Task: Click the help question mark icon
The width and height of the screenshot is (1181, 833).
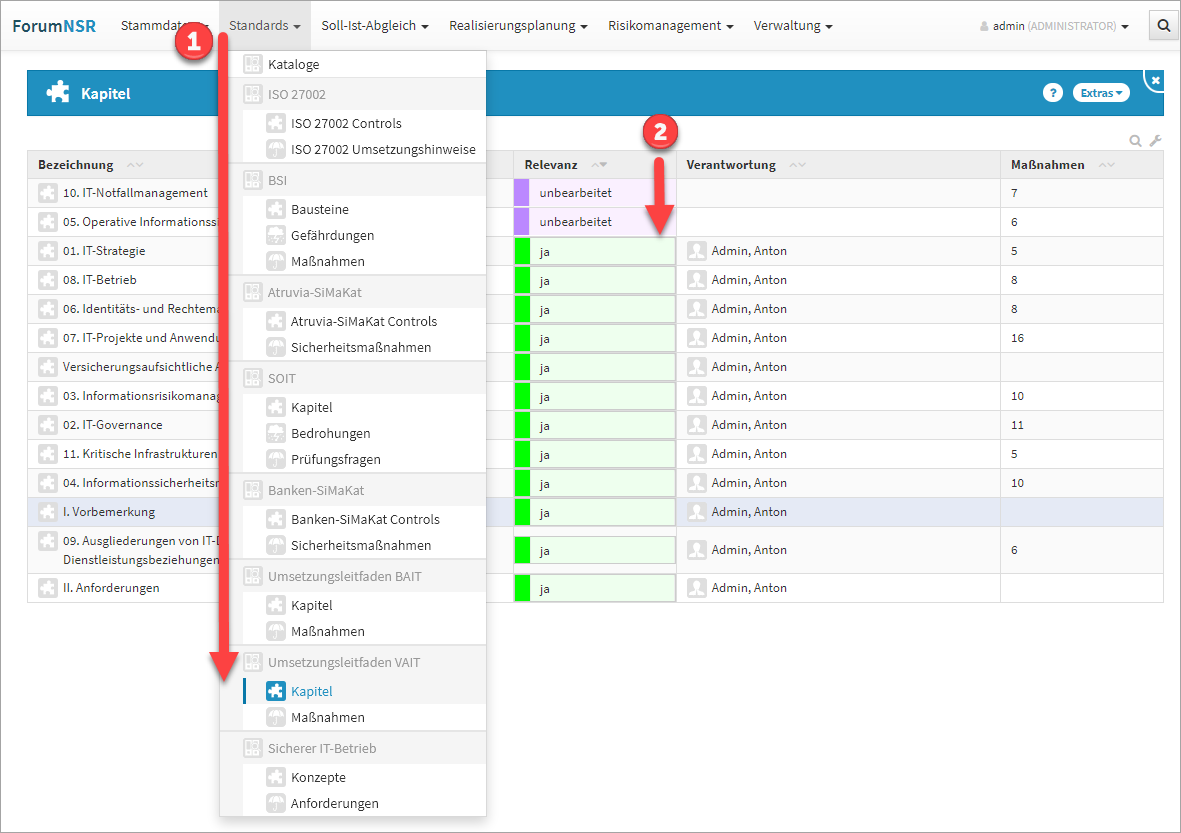Action: point(1052,93)
